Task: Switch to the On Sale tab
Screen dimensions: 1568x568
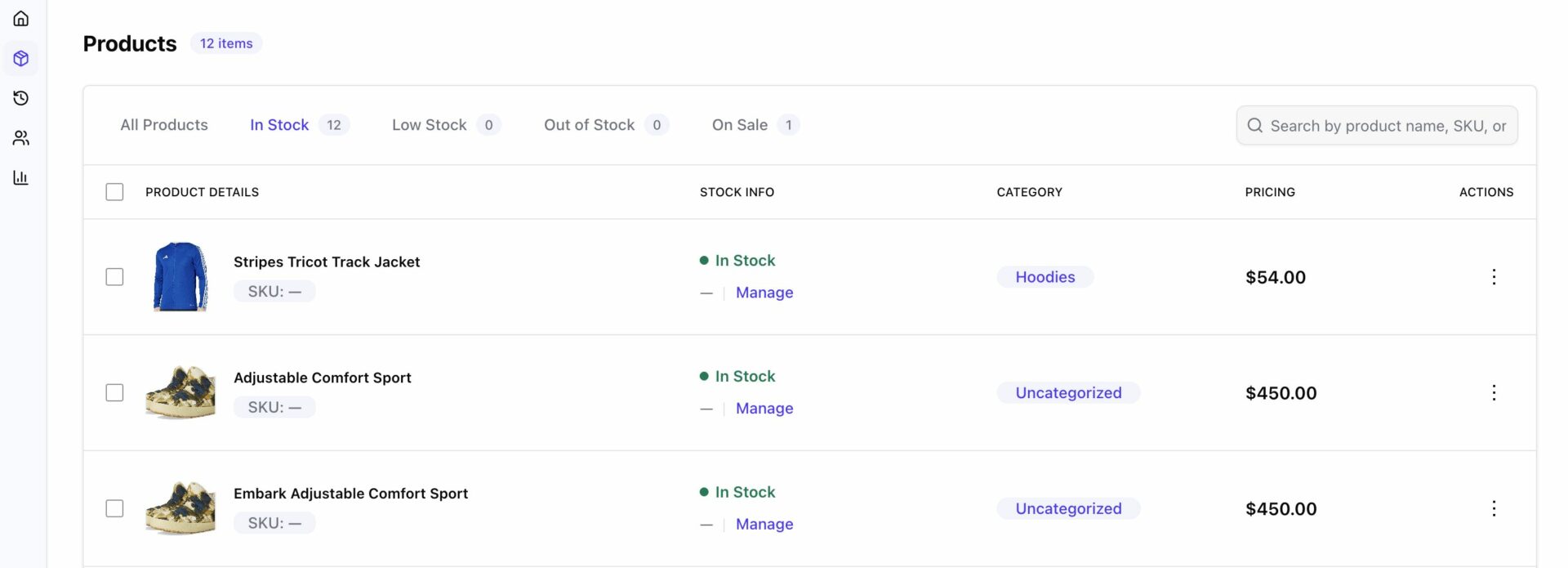Action: coord(755,125)
